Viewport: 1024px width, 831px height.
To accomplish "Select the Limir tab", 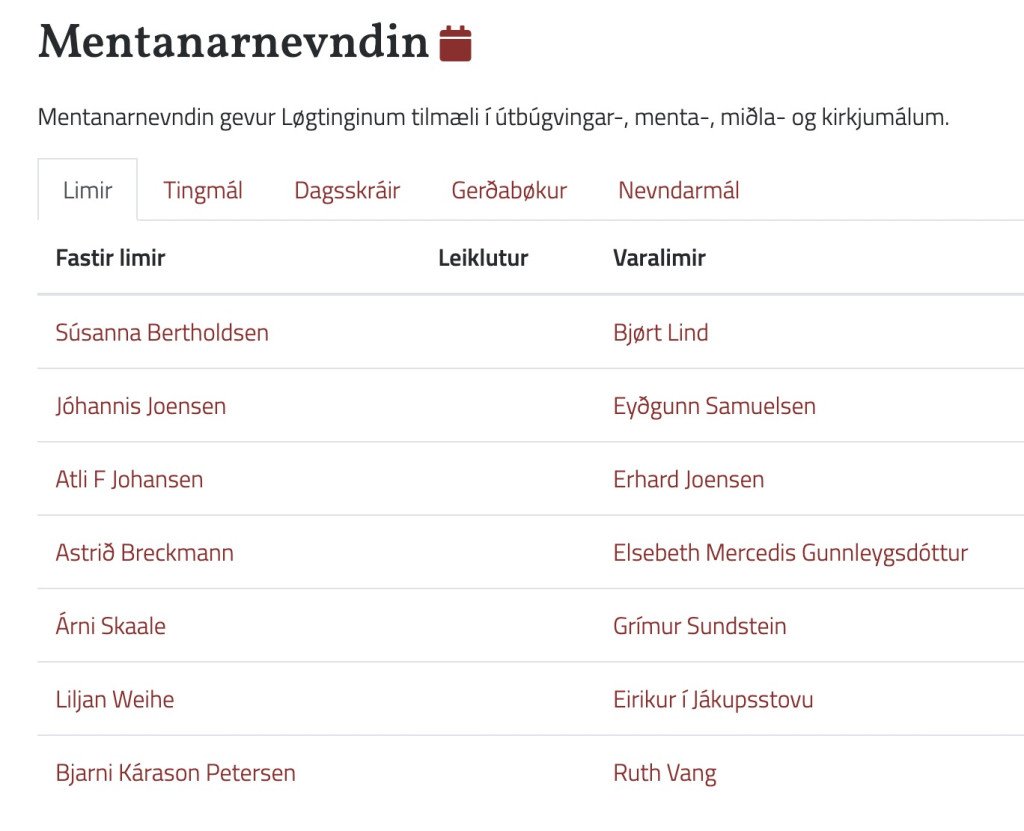I will point(88,190).
